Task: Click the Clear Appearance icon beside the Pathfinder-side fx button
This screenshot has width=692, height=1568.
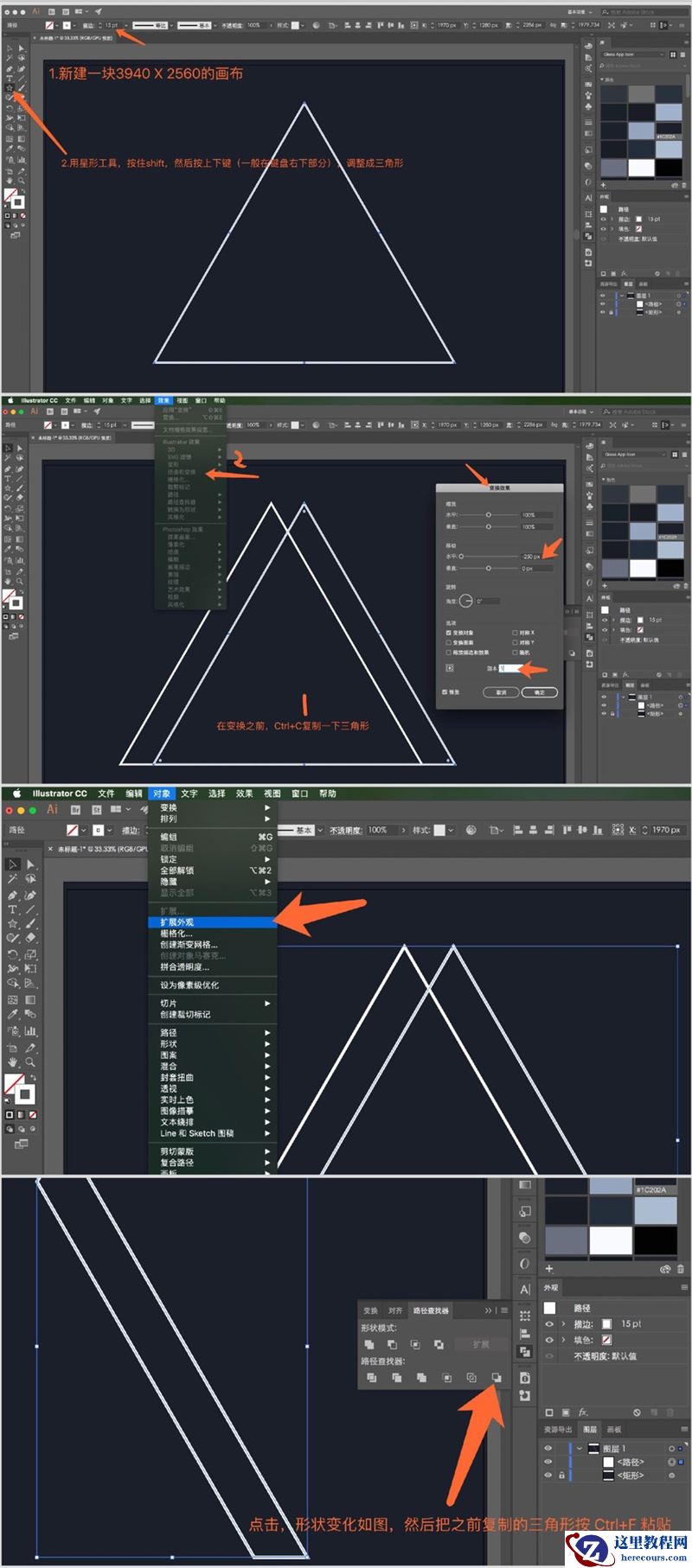Action: coord(637,1412)
